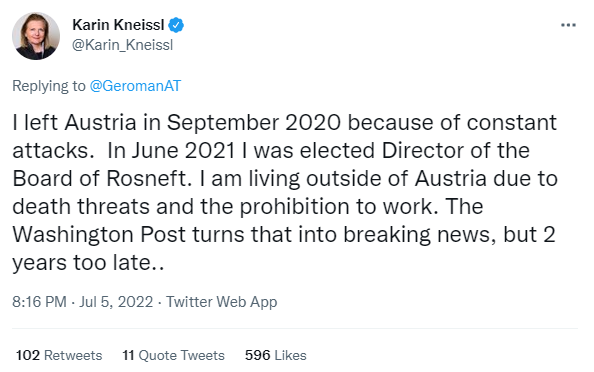The height and width of the screenshot is (372, 594).
Task: Open the tweet's three-dot more options menu
Action: pos(568,25)
